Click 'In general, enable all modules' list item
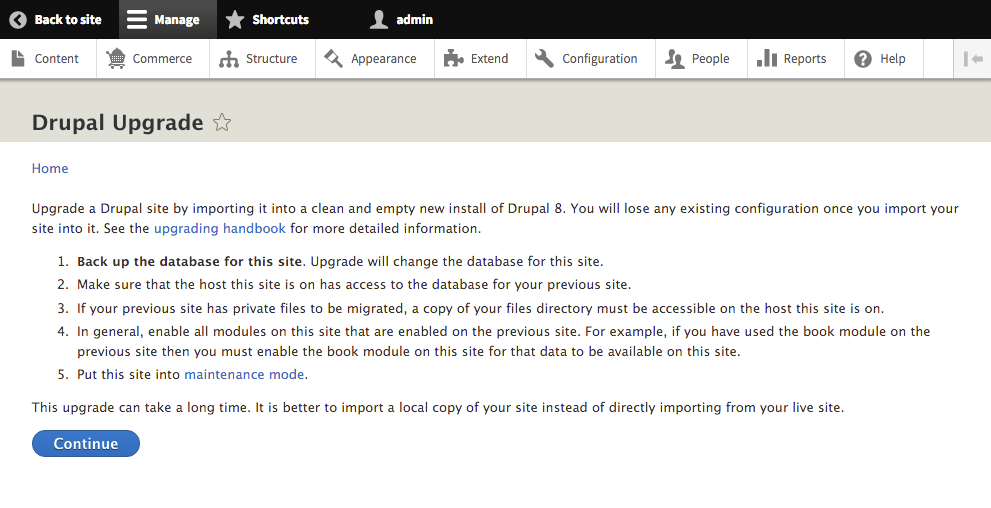Screen dimensions: 991x508 coord(504,341)
